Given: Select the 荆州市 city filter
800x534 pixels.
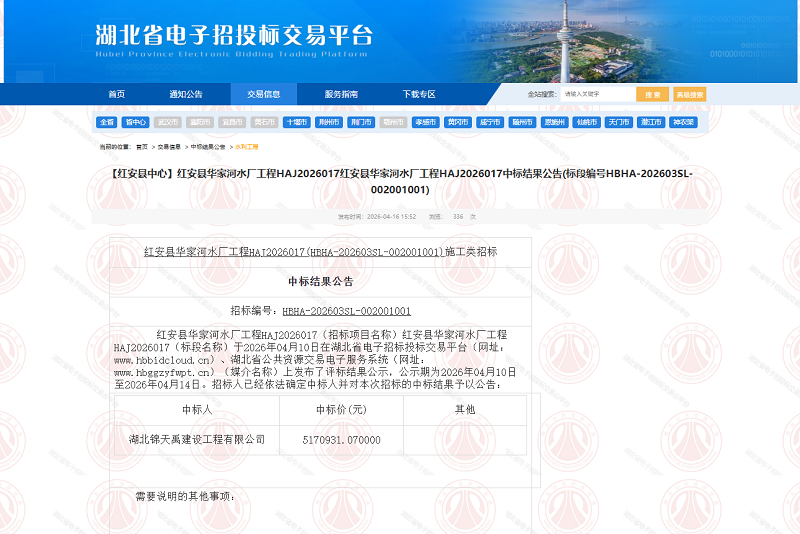Looking at the screenshot, I should point(328,122).
